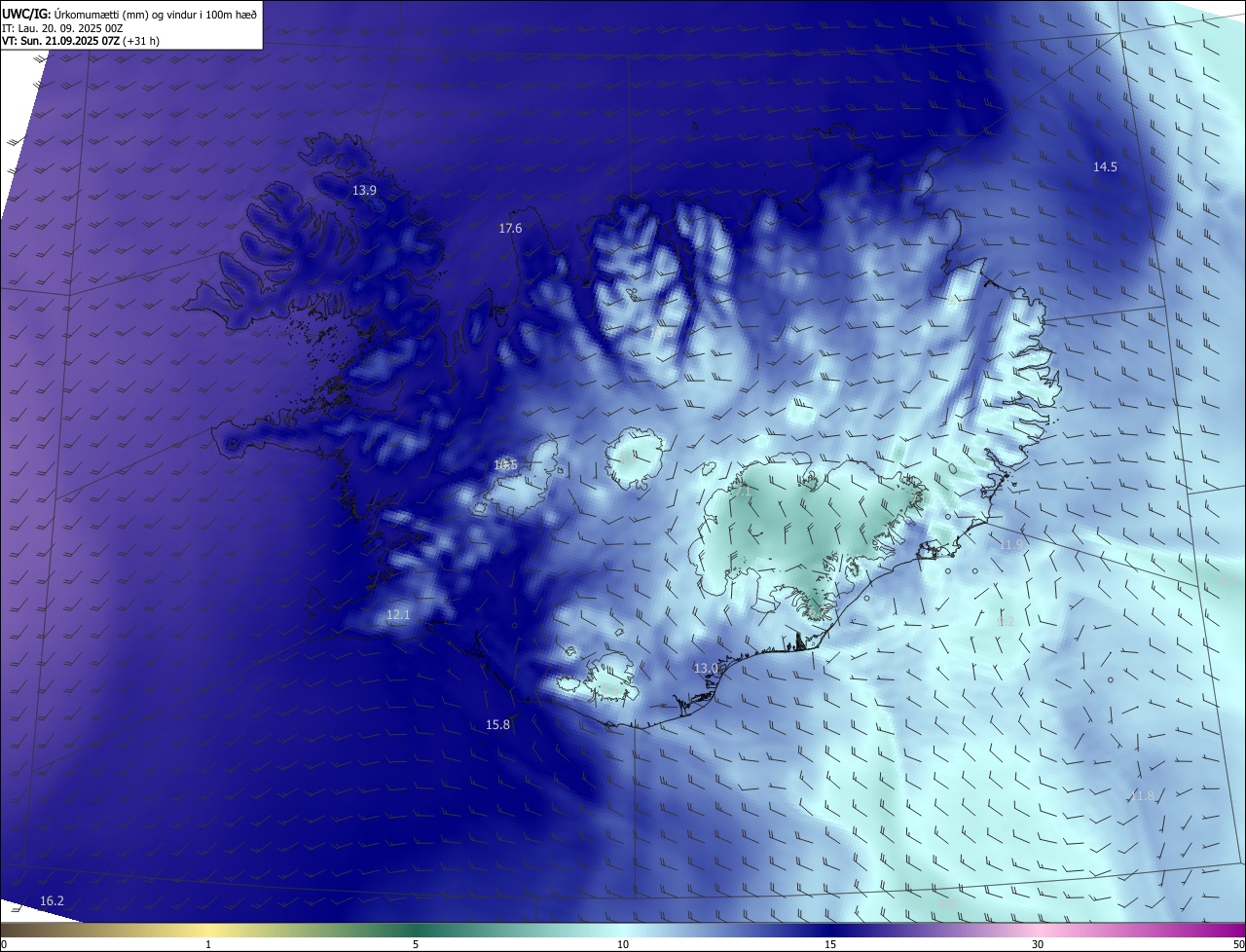1246x952 pixels.
Task: Click the 12.1 value label on the map
Action: [398, 615]
